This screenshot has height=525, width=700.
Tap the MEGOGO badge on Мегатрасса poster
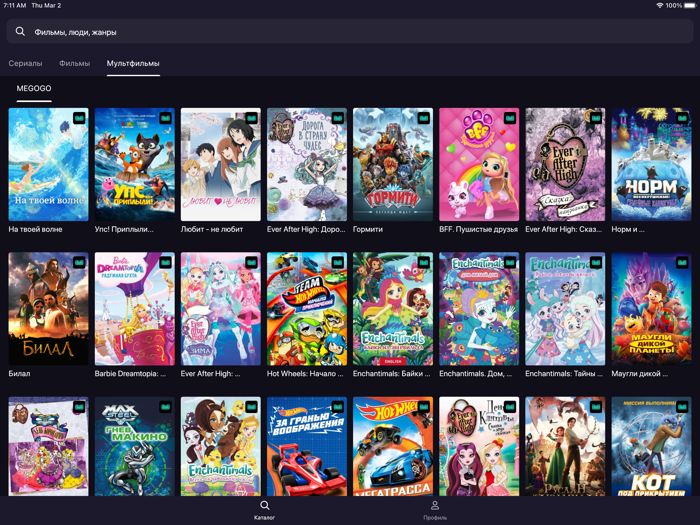pyautogui.click(x=424, y=407)
